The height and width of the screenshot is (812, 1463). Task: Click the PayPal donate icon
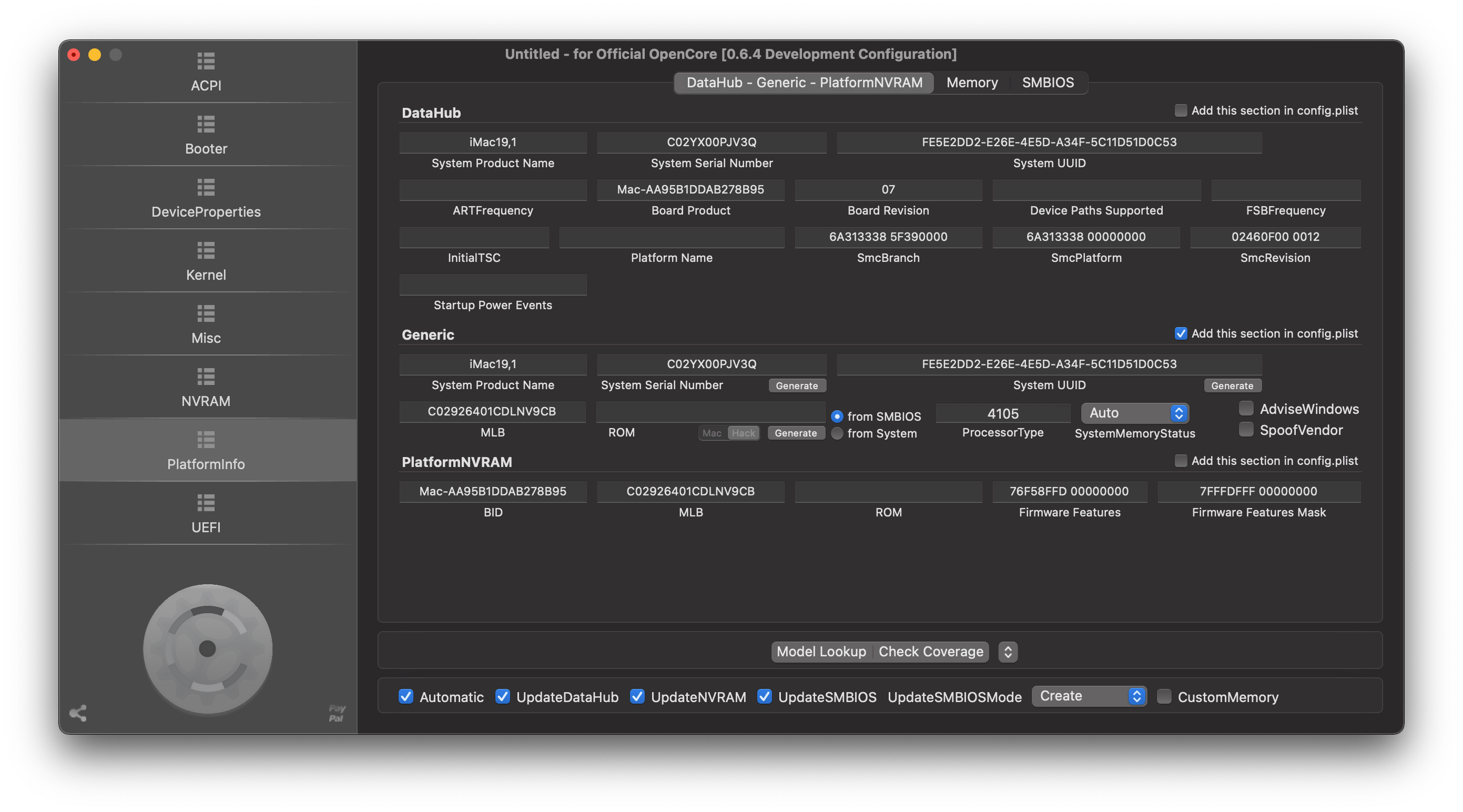click(336, 713)
